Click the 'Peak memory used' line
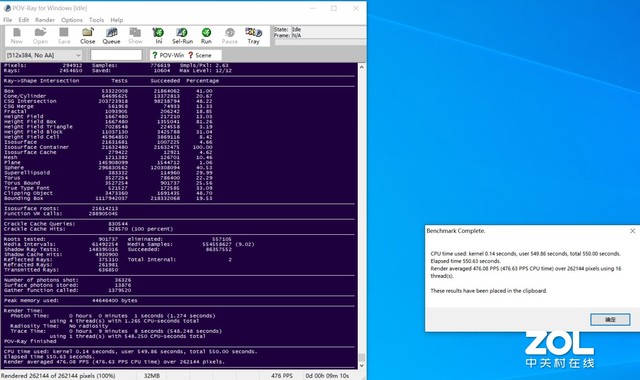This screenshot has height=380, width=640. point(71,300)
